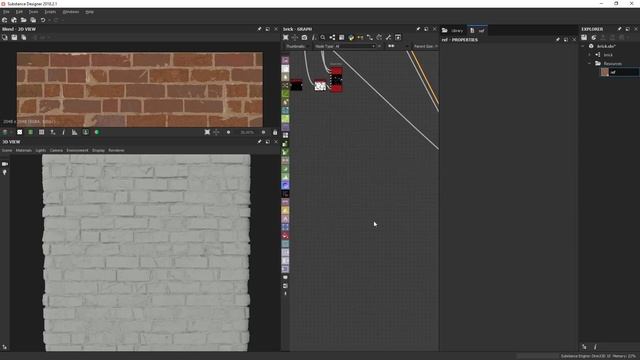Open the Windows menu
The image size is (640, 360).
click(x=71, y=12)
